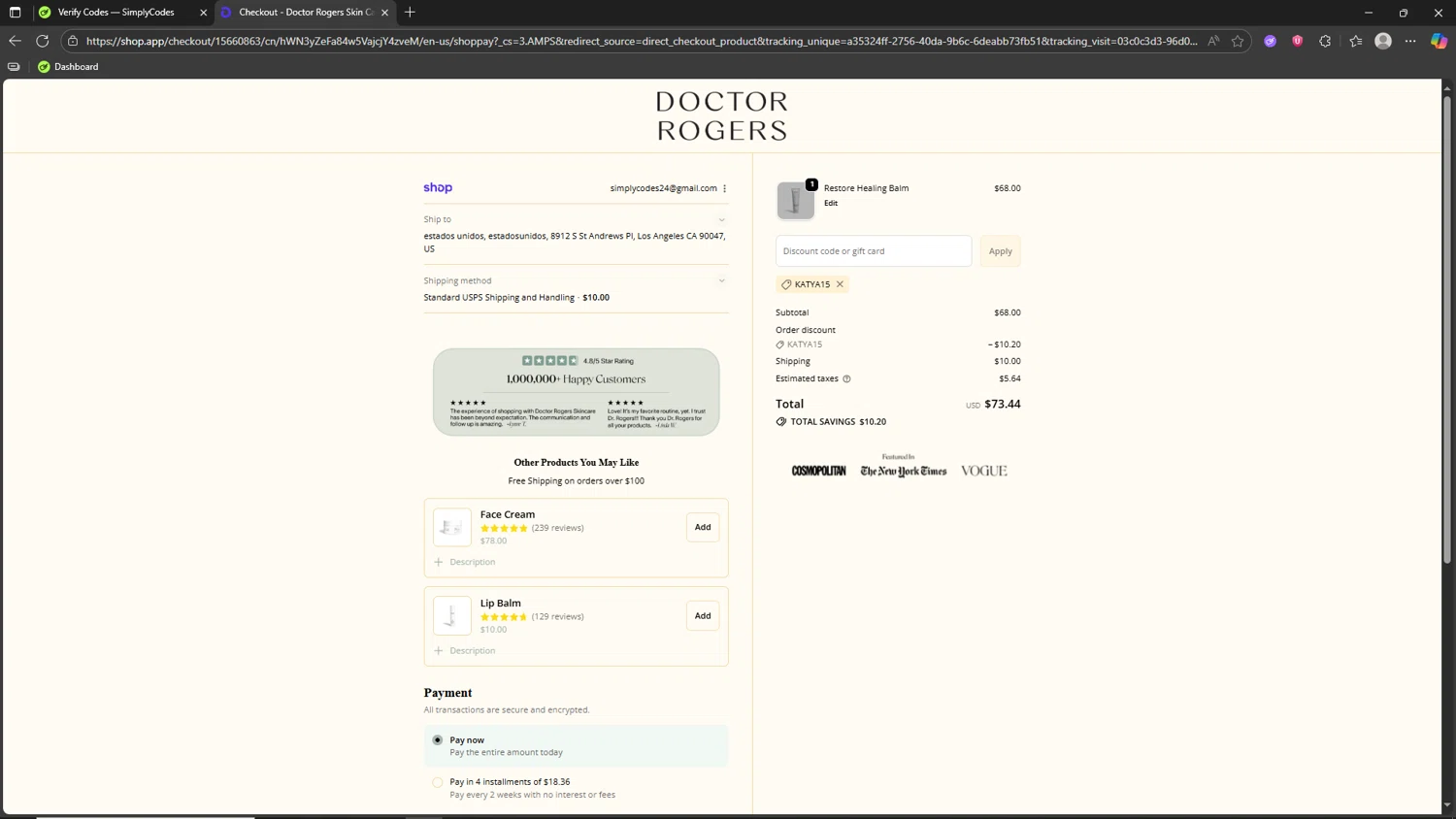Reload the checkout page
Viewport: 1456px width, 819px height.
point(43,41)
